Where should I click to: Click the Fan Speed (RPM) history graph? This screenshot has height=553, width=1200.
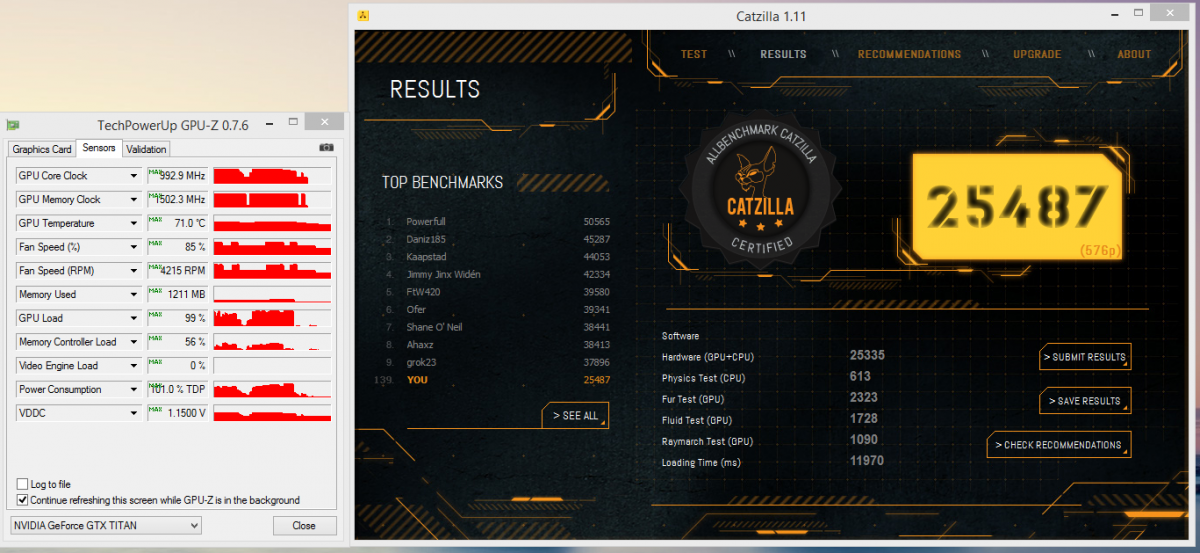click(272, 271)
